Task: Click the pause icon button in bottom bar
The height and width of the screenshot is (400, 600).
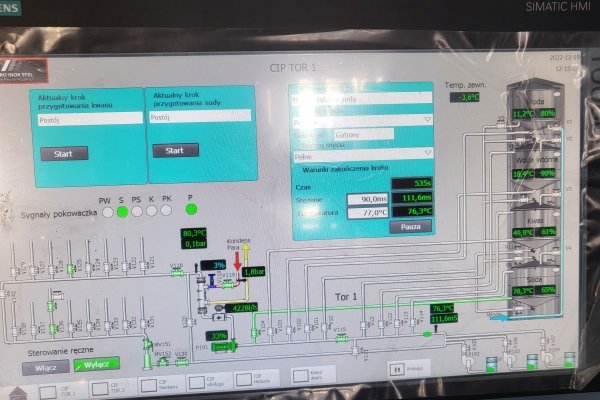Action: pyautogui.click(x=396, y=368)
